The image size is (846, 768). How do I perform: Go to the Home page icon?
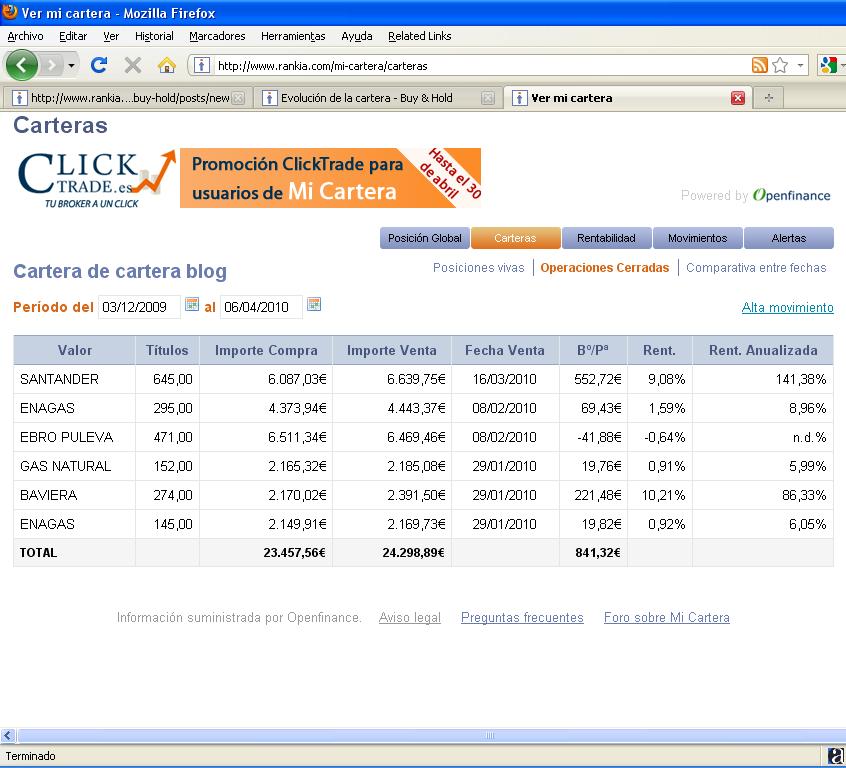(x=167, y=66)
